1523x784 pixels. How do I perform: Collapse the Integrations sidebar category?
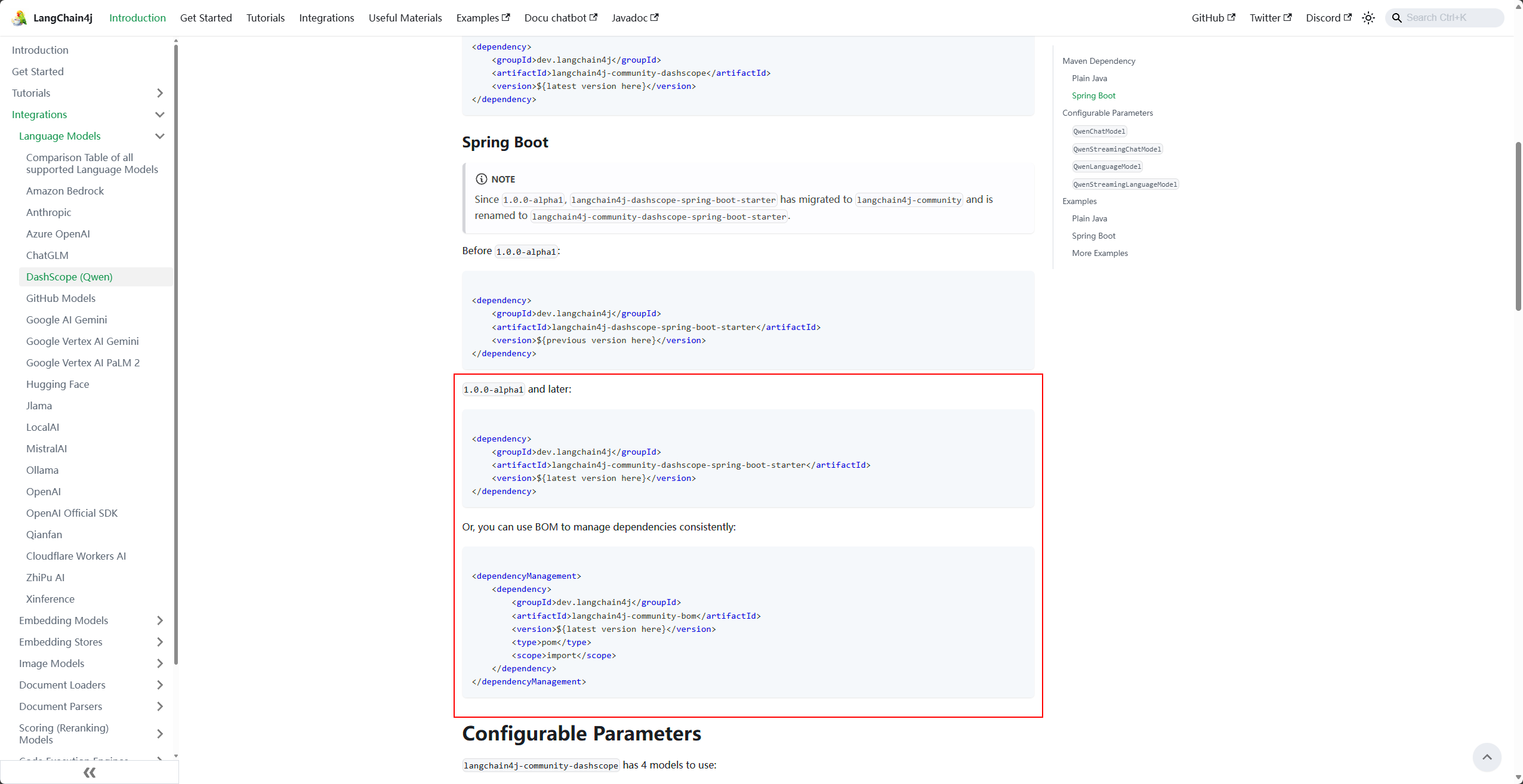pyautogui.click(x=159, y=115)
